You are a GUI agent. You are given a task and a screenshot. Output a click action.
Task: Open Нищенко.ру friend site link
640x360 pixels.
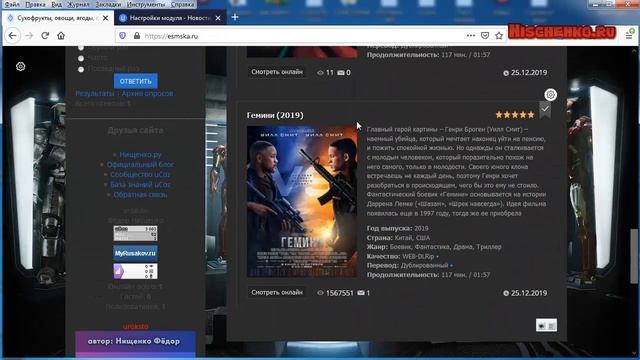tap(140, 155)
